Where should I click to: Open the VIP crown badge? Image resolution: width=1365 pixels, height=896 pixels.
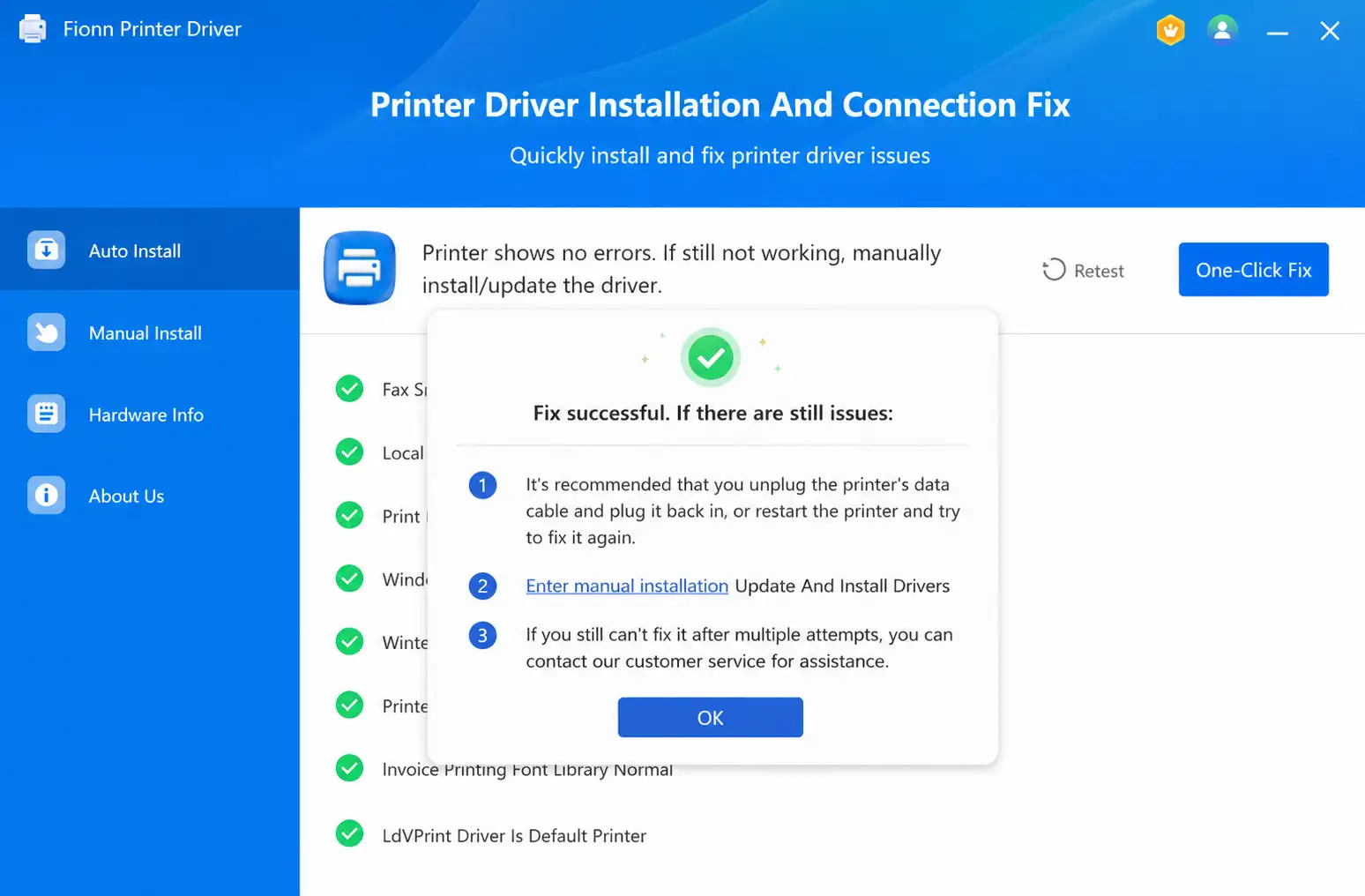1170,31
